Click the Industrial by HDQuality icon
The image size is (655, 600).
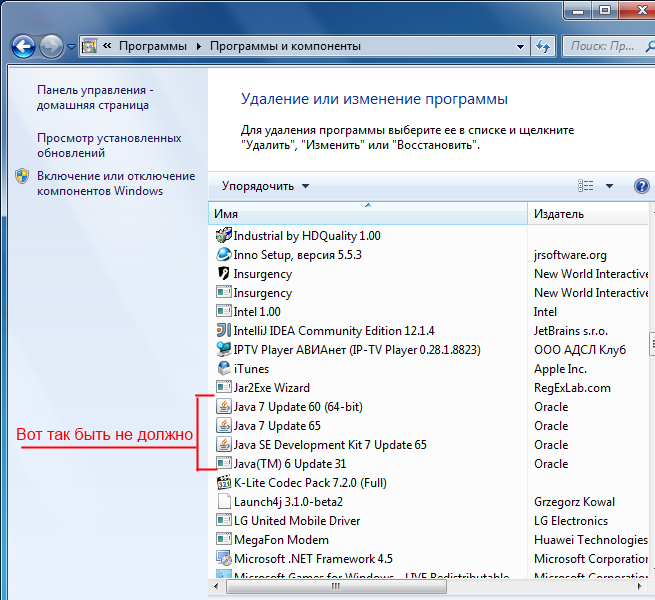coord(223,235)
